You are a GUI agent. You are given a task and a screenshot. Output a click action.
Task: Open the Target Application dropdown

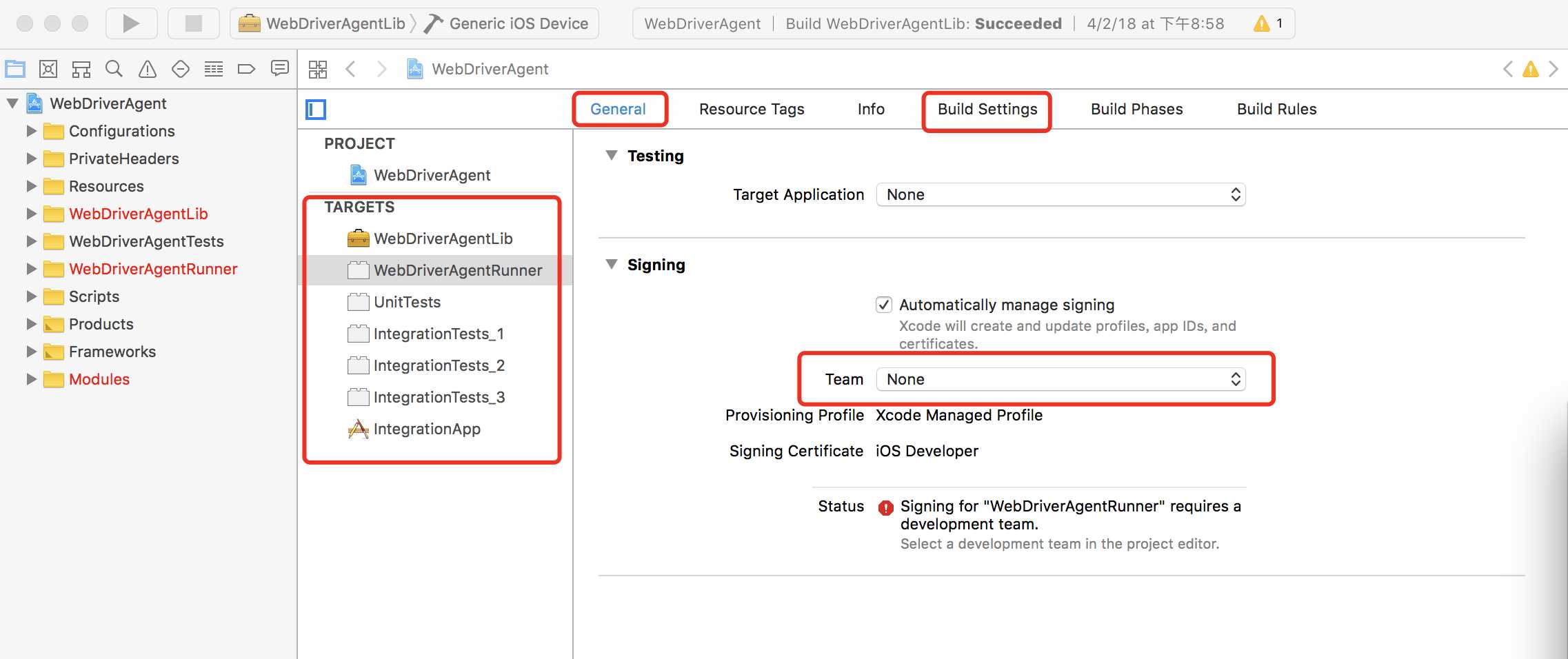(1061, 194)
